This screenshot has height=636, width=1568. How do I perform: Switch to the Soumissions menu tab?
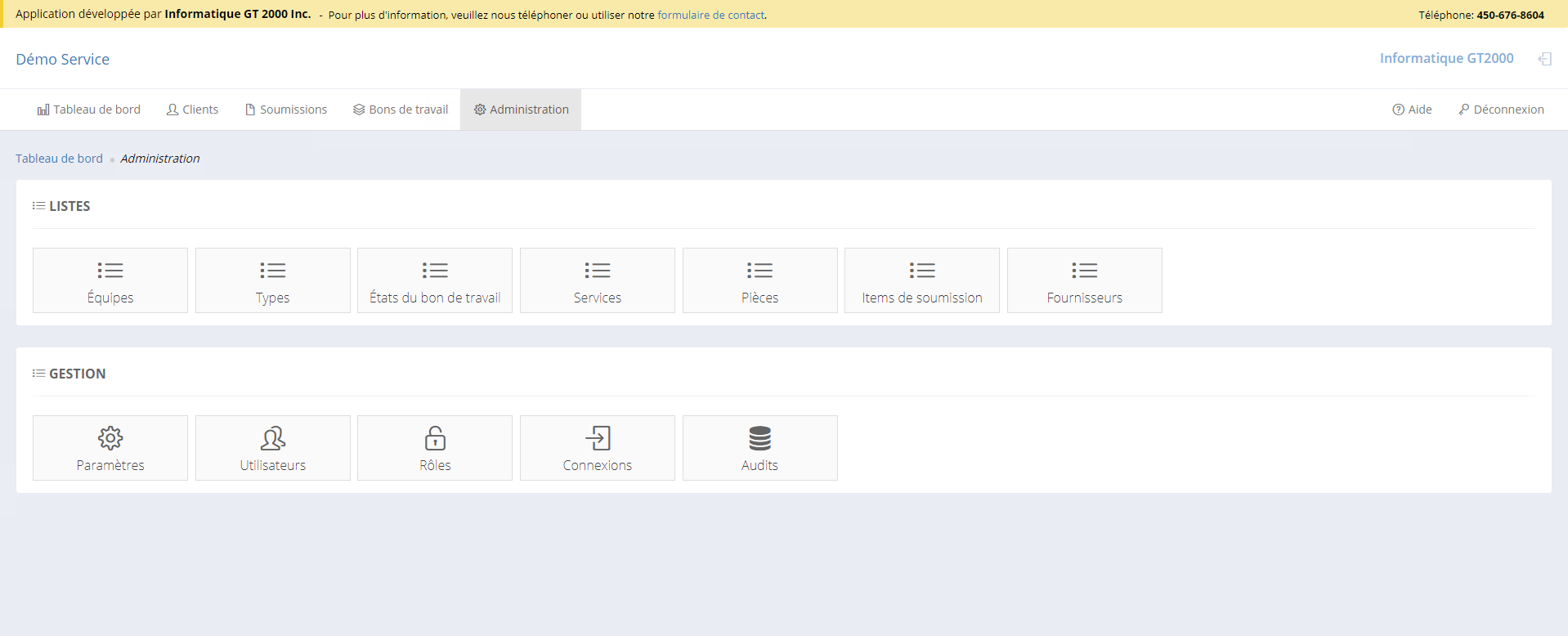point(286,110)
